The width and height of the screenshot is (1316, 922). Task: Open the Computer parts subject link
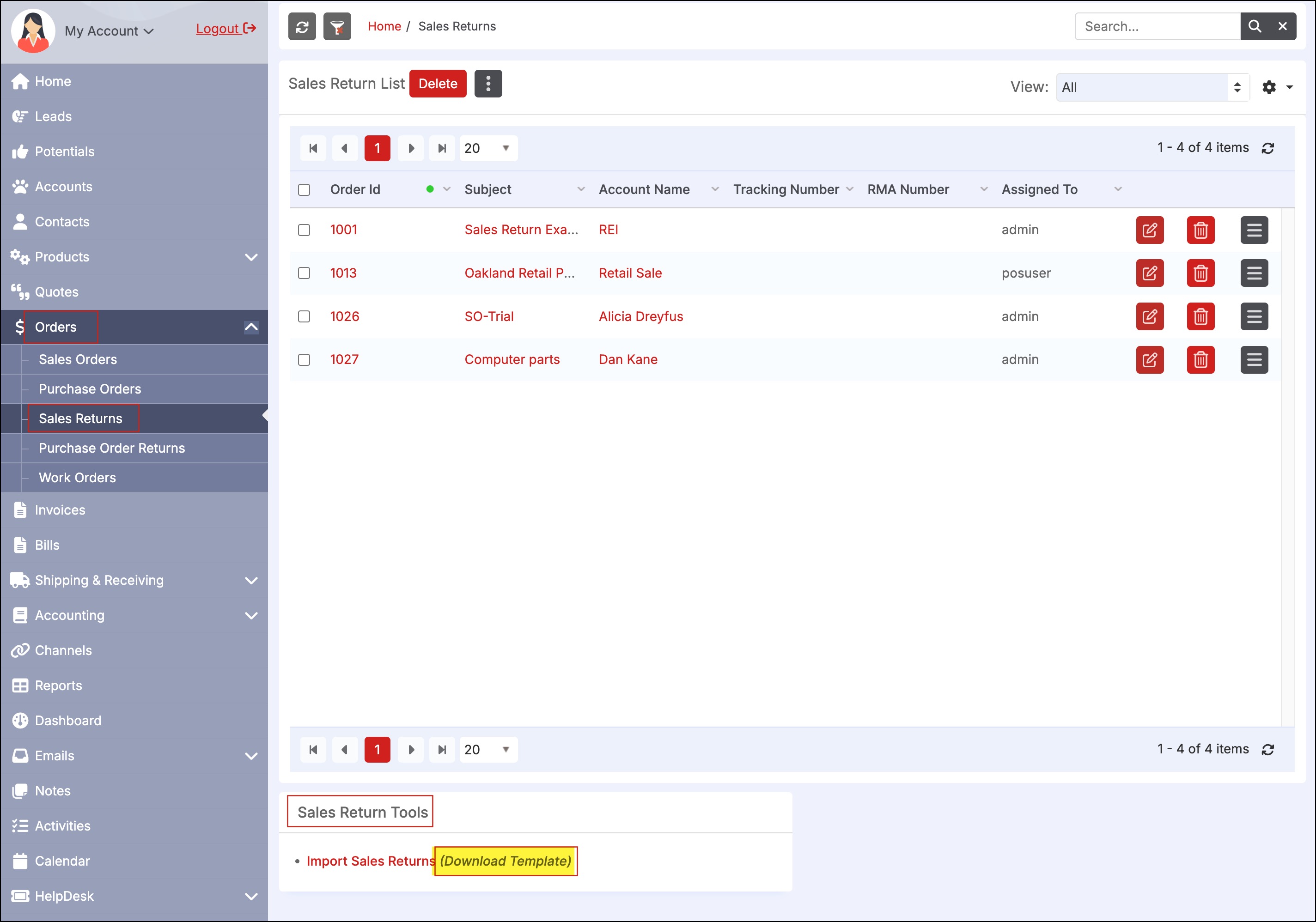coord(512,360)
